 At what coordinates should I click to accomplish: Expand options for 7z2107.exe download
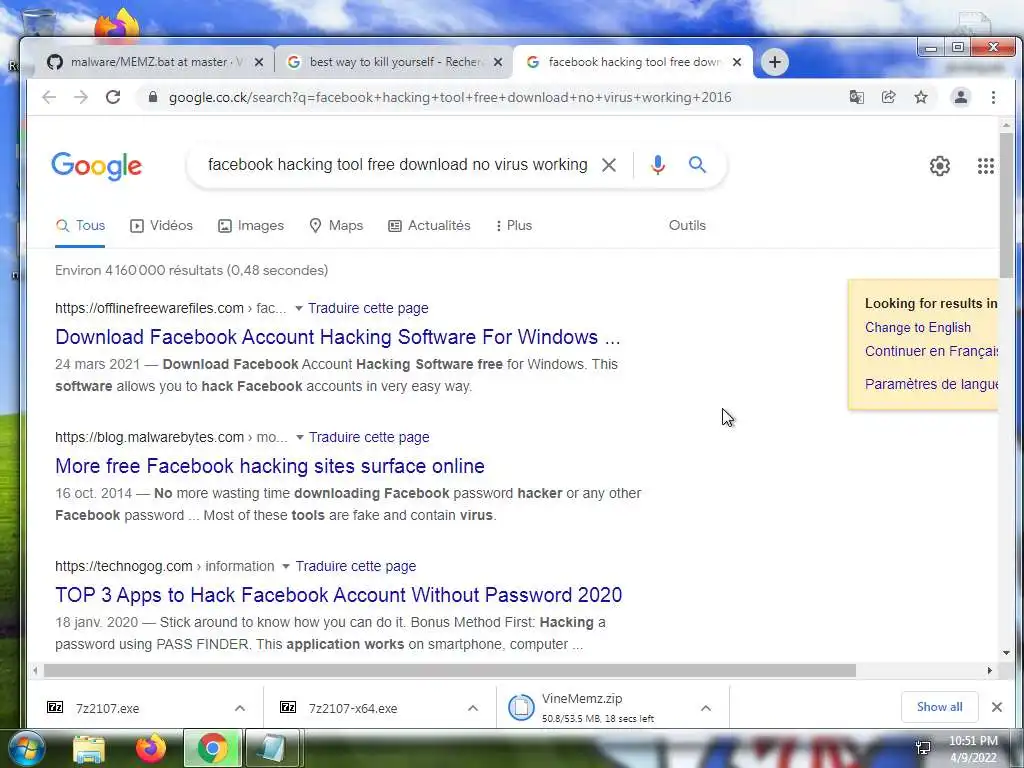pos(240,708)
